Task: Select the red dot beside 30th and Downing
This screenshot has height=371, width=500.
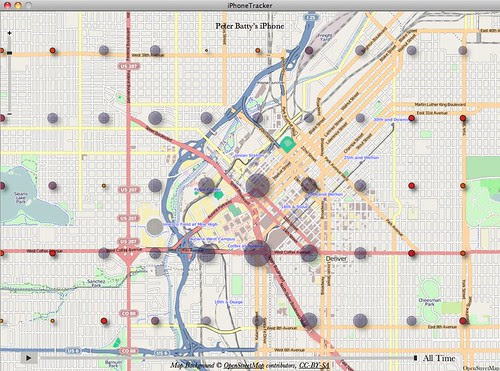Action: click(412, 118)
